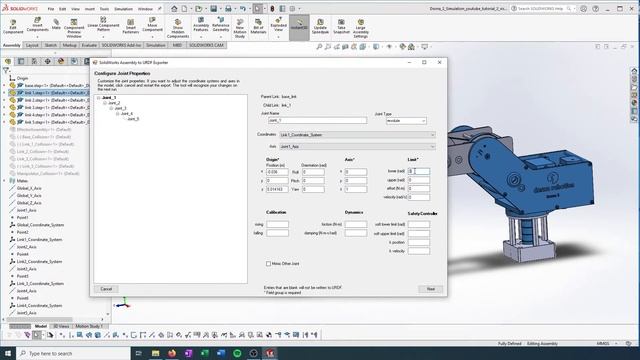Click the New document icon
This screenshot has width=640, height=360.
click(184, 9)
